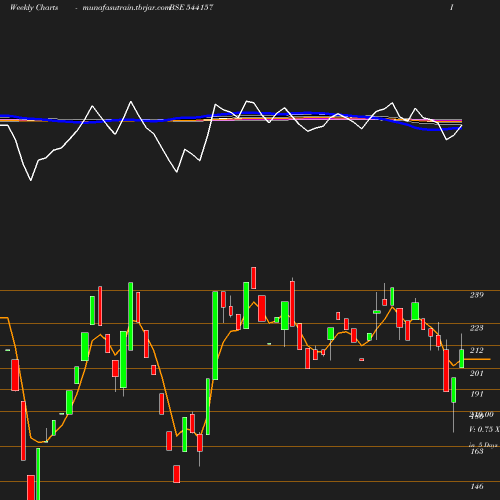This screenshot has height=500, width=500.
Task: Select the 223 price level label
Action: (x=477, y=328)
